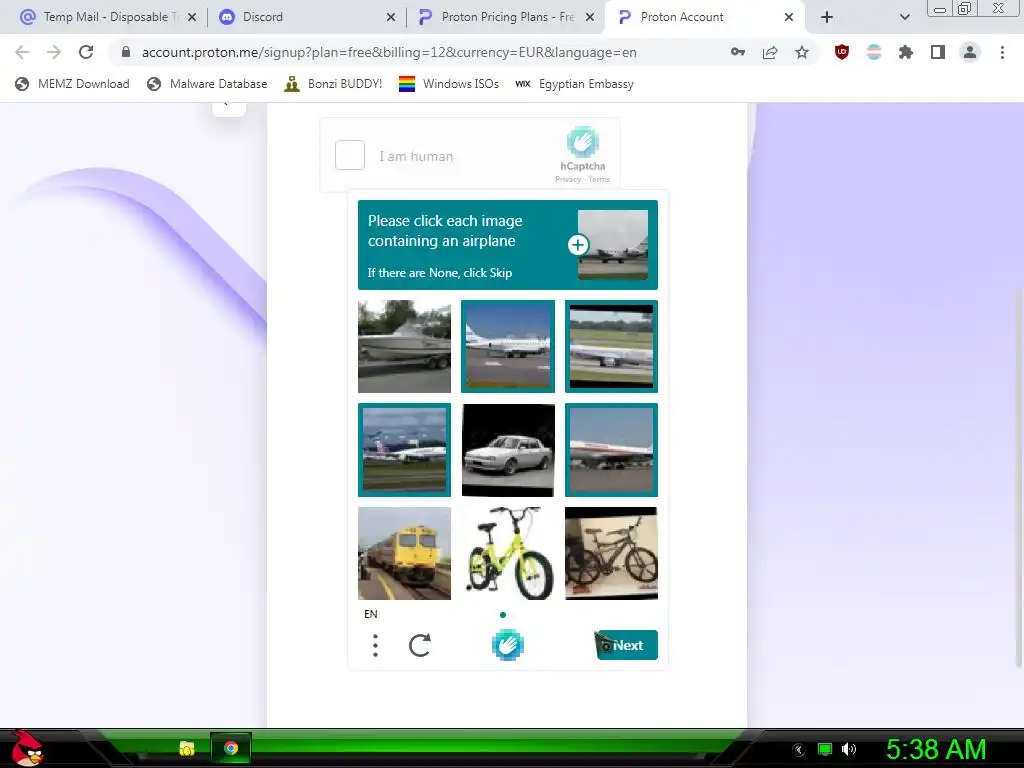This screenshot has height=768, width=1024.
Task: Select the boat on trailer image
Action: 404,346
